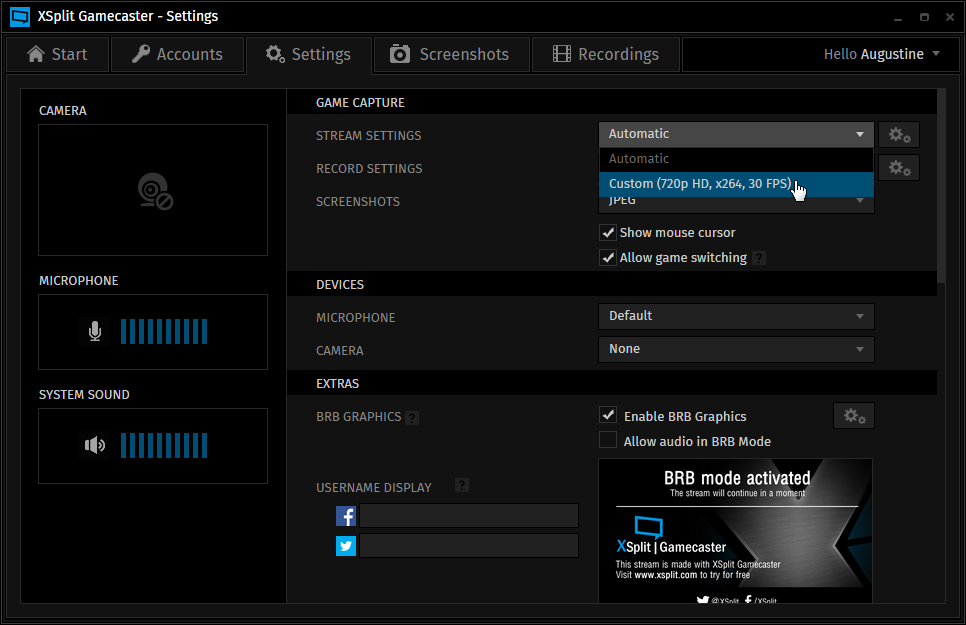Click the Username Display help icon

[x=462, y=485]
